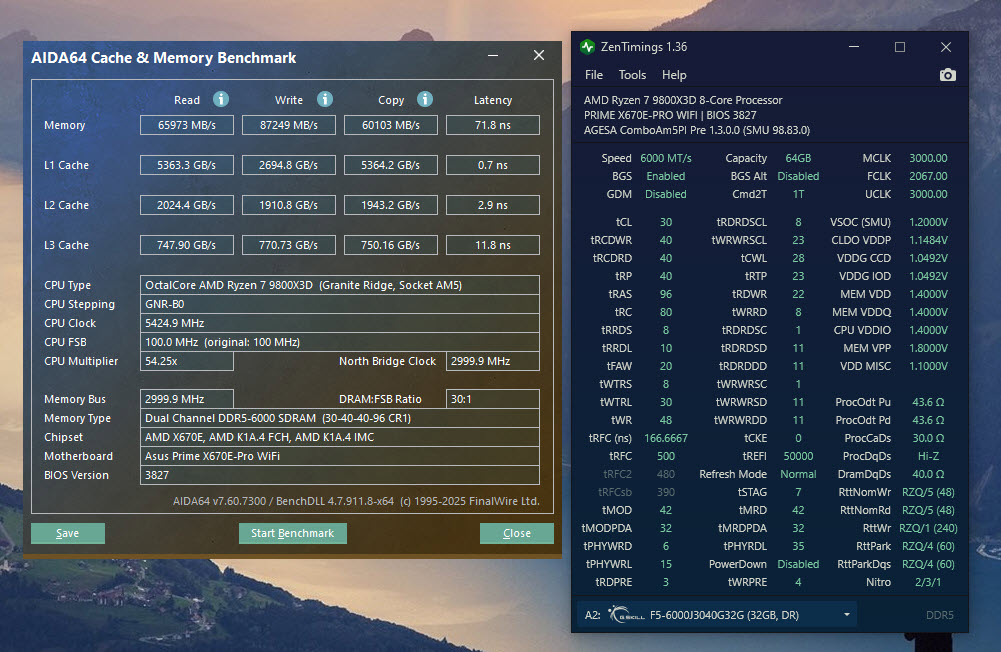Click the FCLK value 2067.00

[x=928, y=176]
